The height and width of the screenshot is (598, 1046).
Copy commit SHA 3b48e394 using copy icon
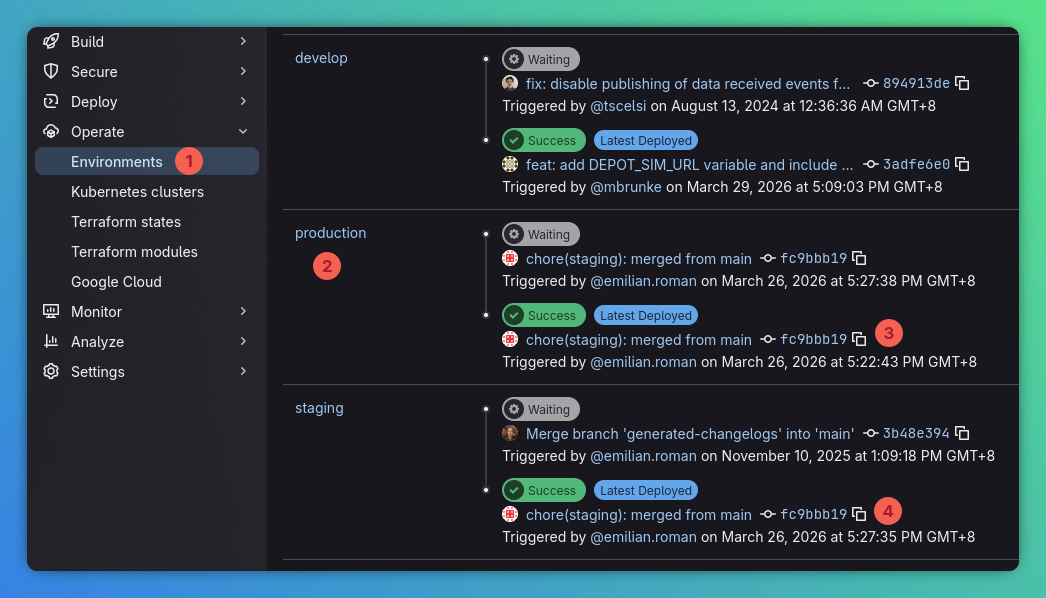[961, 433]
